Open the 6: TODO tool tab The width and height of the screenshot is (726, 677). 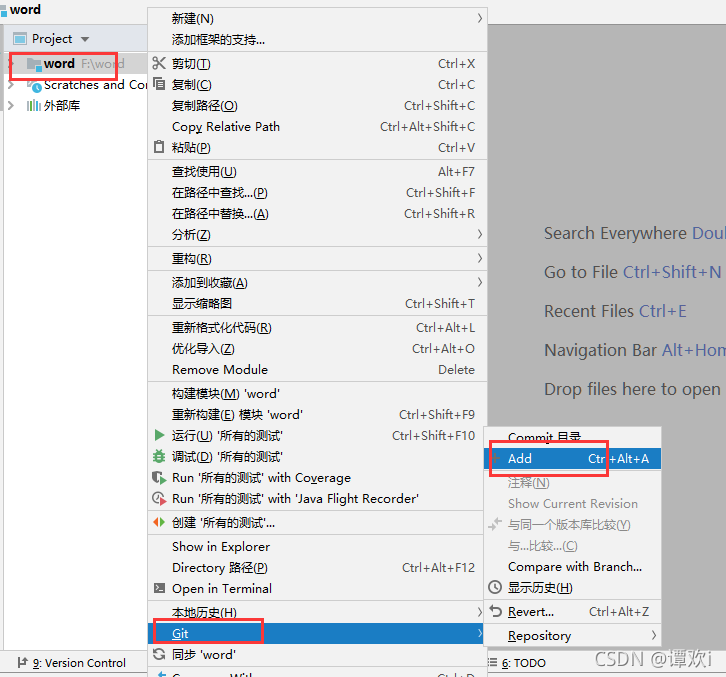tap(517, 663)
